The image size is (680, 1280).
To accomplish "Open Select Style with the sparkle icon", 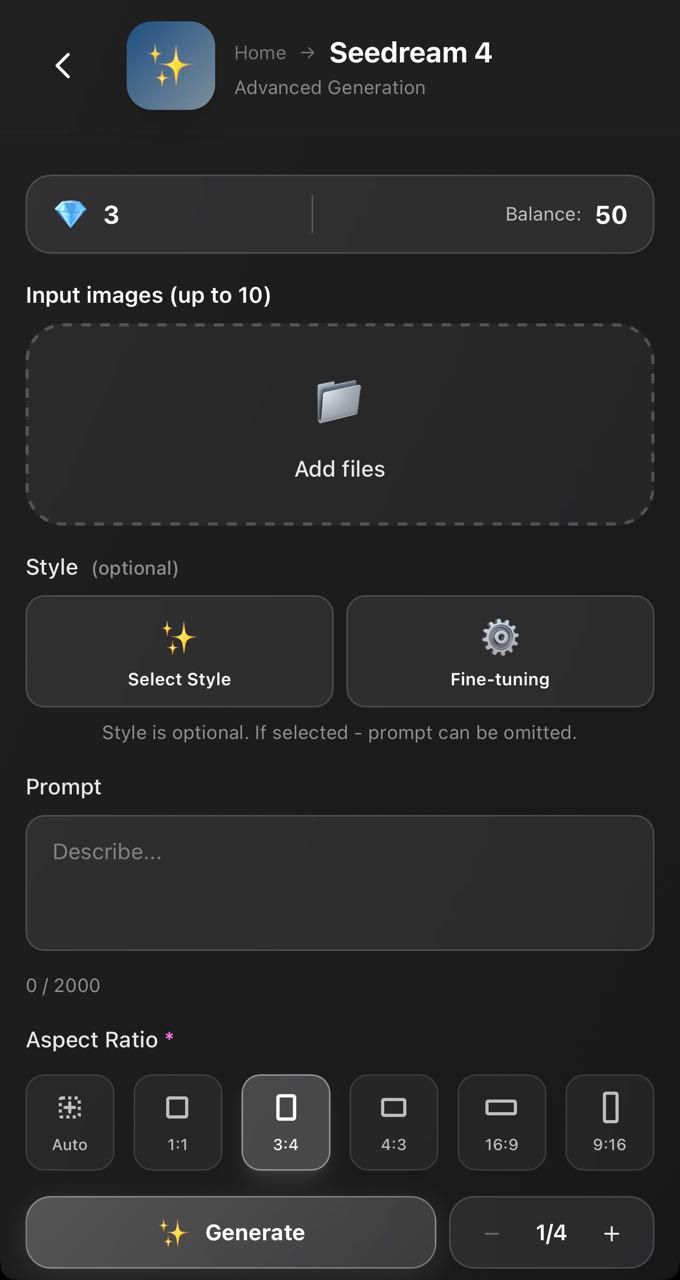I will [179, 637].
